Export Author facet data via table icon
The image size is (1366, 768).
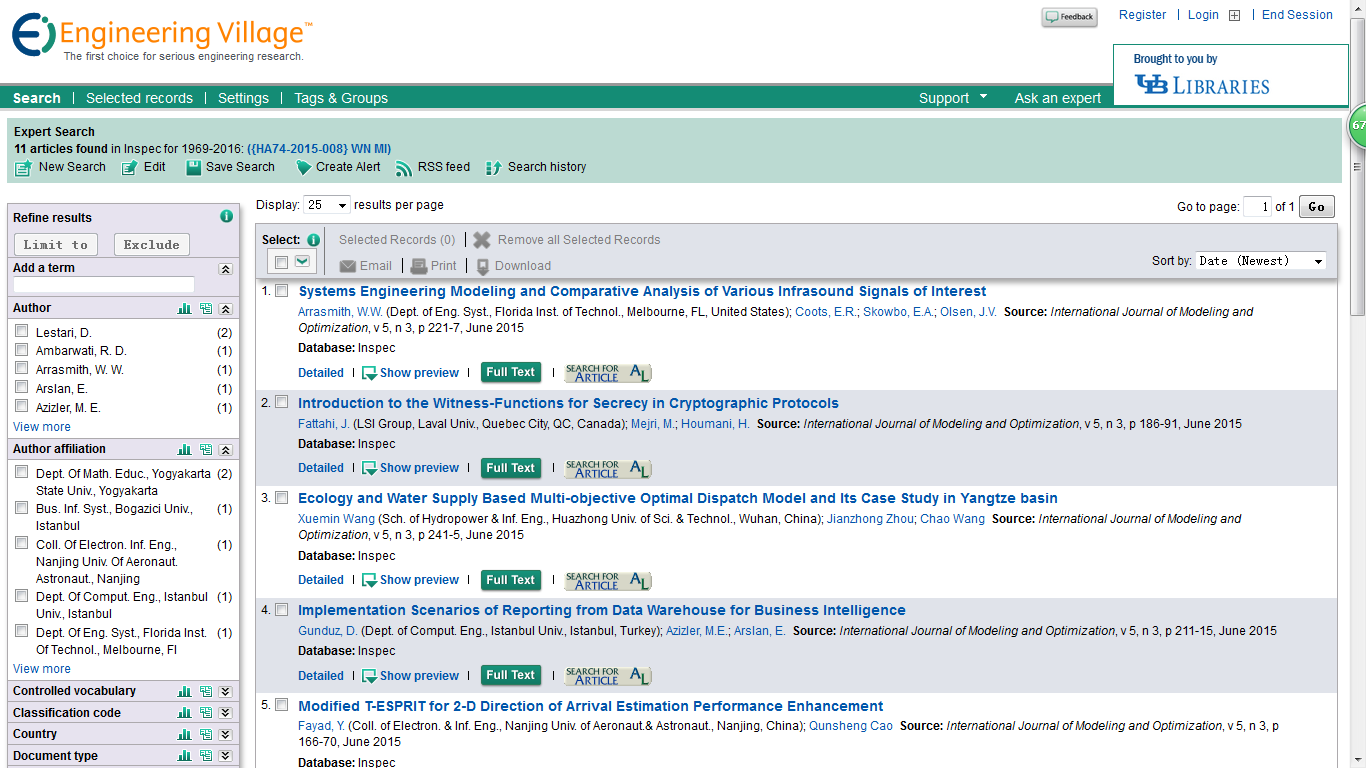coord(206,309)
